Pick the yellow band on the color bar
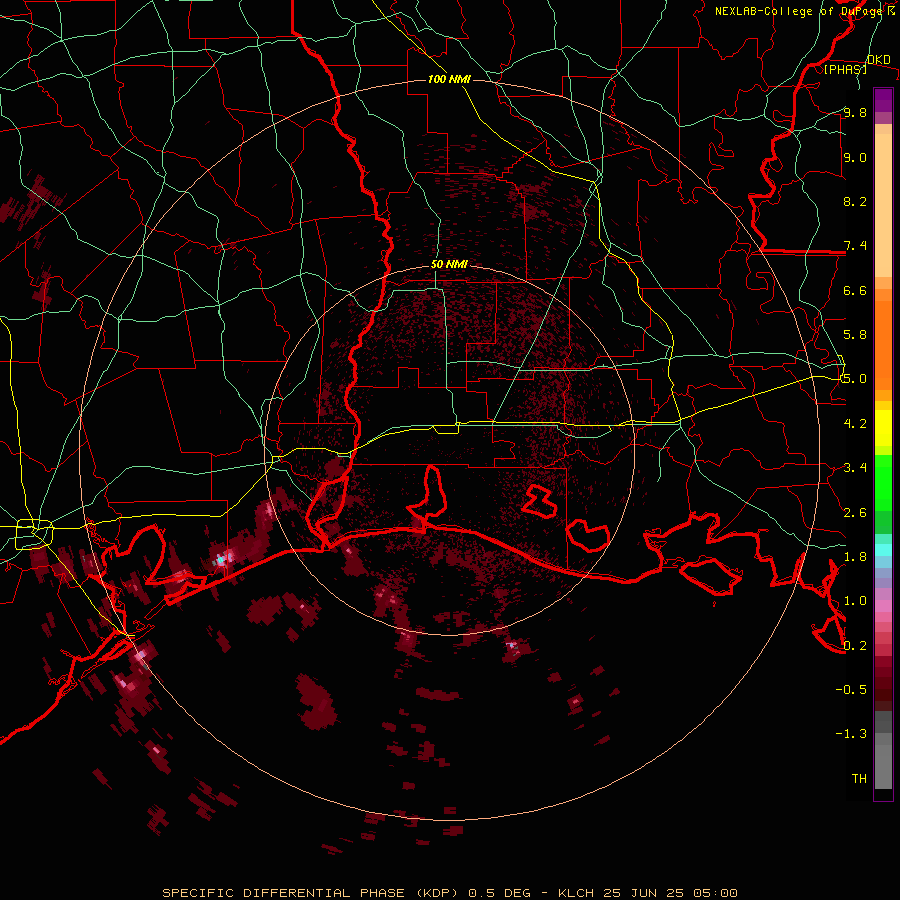The height and width of the screenshot is (900, 900). pos(883,428)
